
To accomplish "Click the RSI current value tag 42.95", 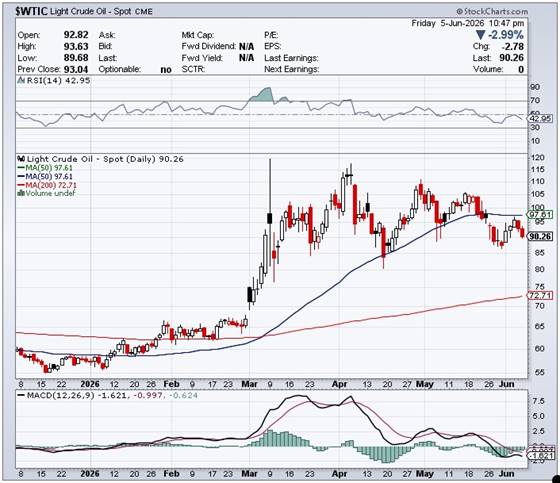I will [540, 119].
